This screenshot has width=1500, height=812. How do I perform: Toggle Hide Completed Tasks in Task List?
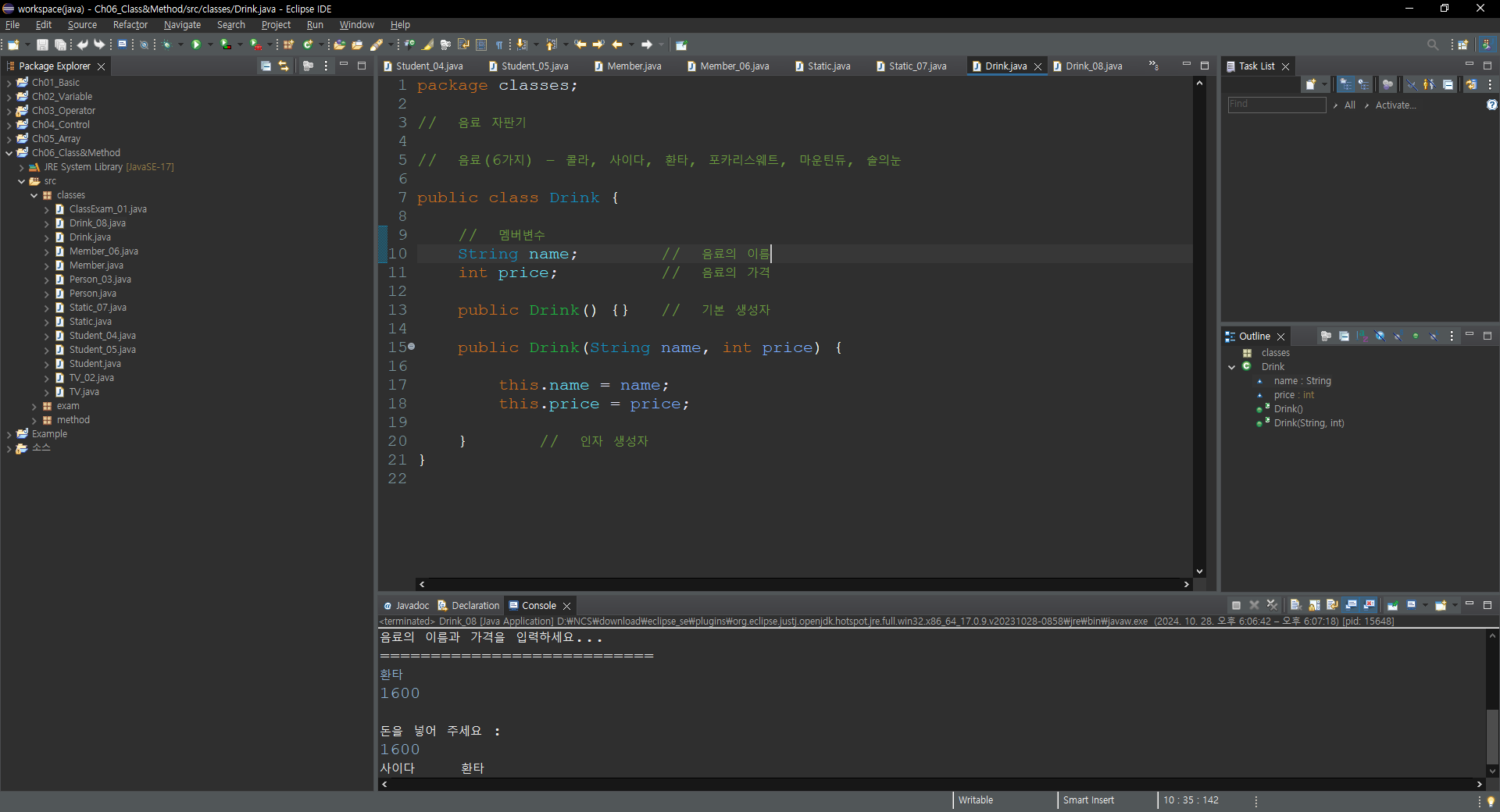pos(1412,84)
